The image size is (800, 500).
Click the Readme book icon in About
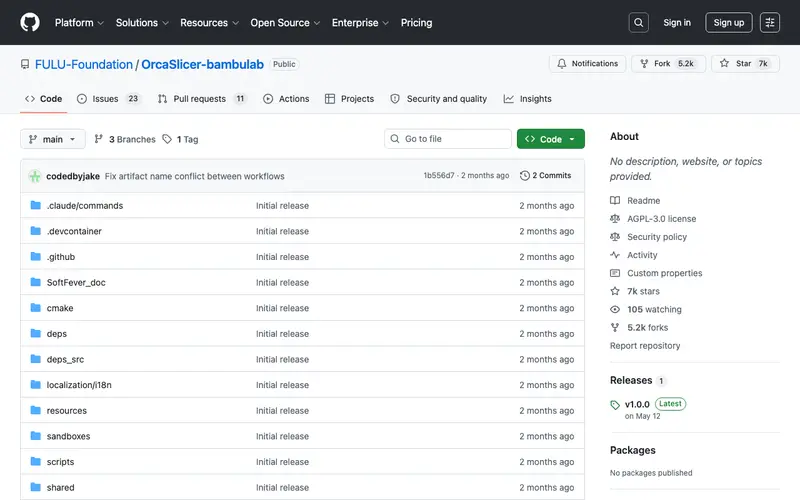(615, 201)
